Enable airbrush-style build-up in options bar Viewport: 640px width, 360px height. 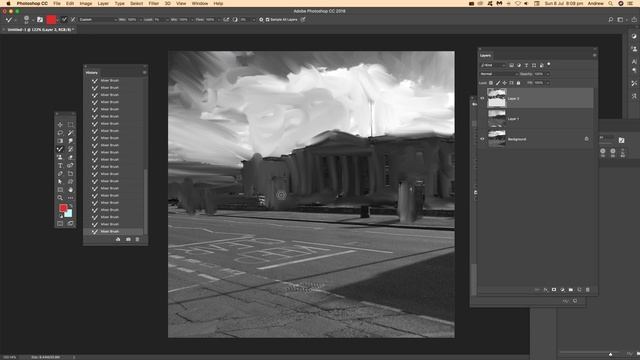[226, 20]
